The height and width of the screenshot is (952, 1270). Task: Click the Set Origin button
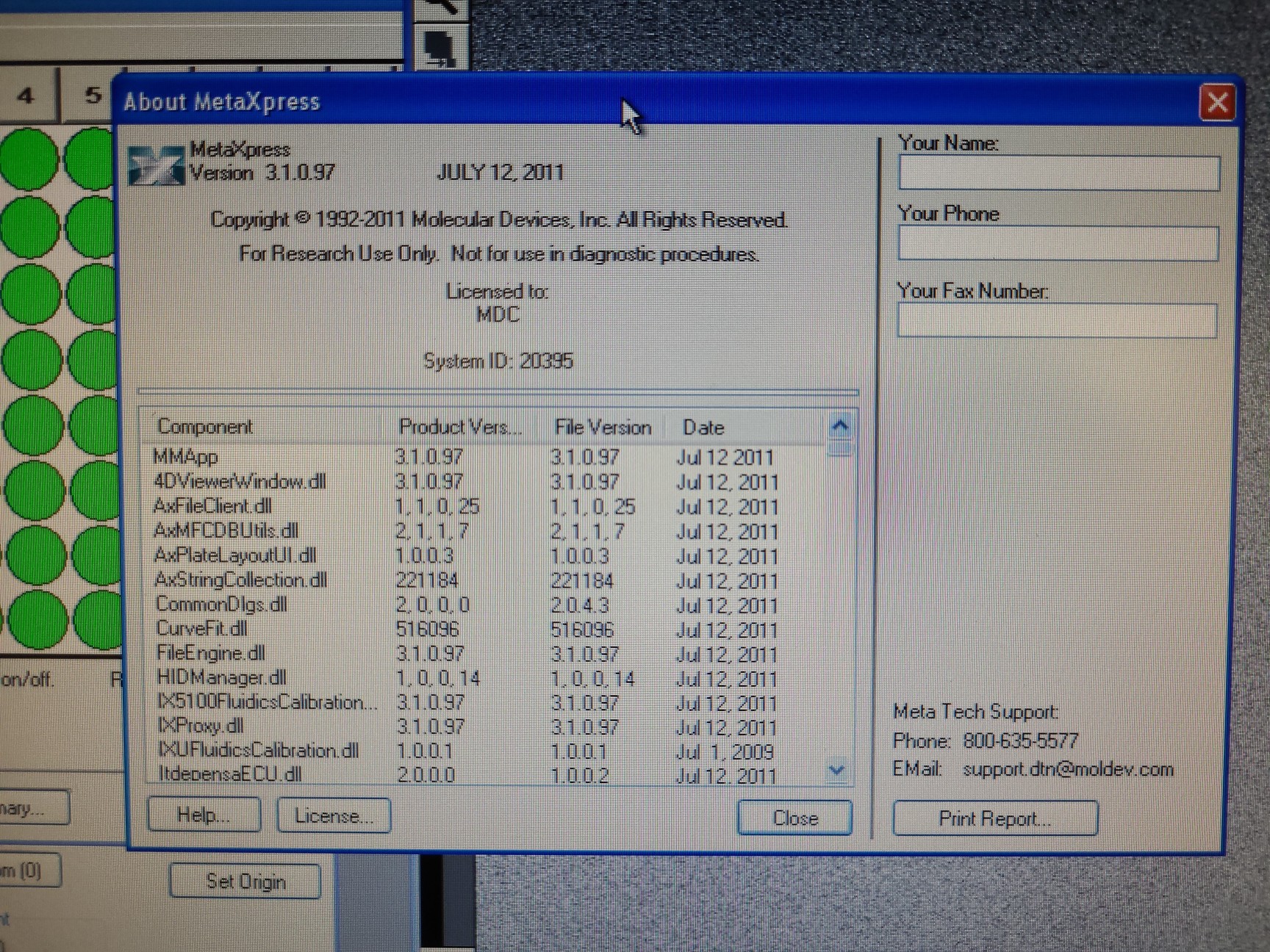[x=245, y=881]
